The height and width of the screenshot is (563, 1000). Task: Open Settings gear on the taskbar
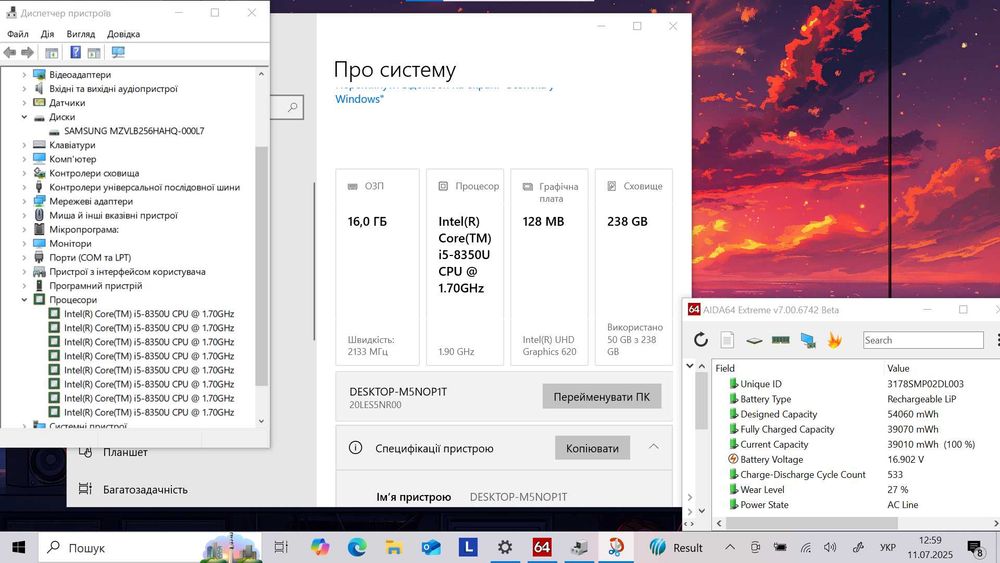point(505,547)
